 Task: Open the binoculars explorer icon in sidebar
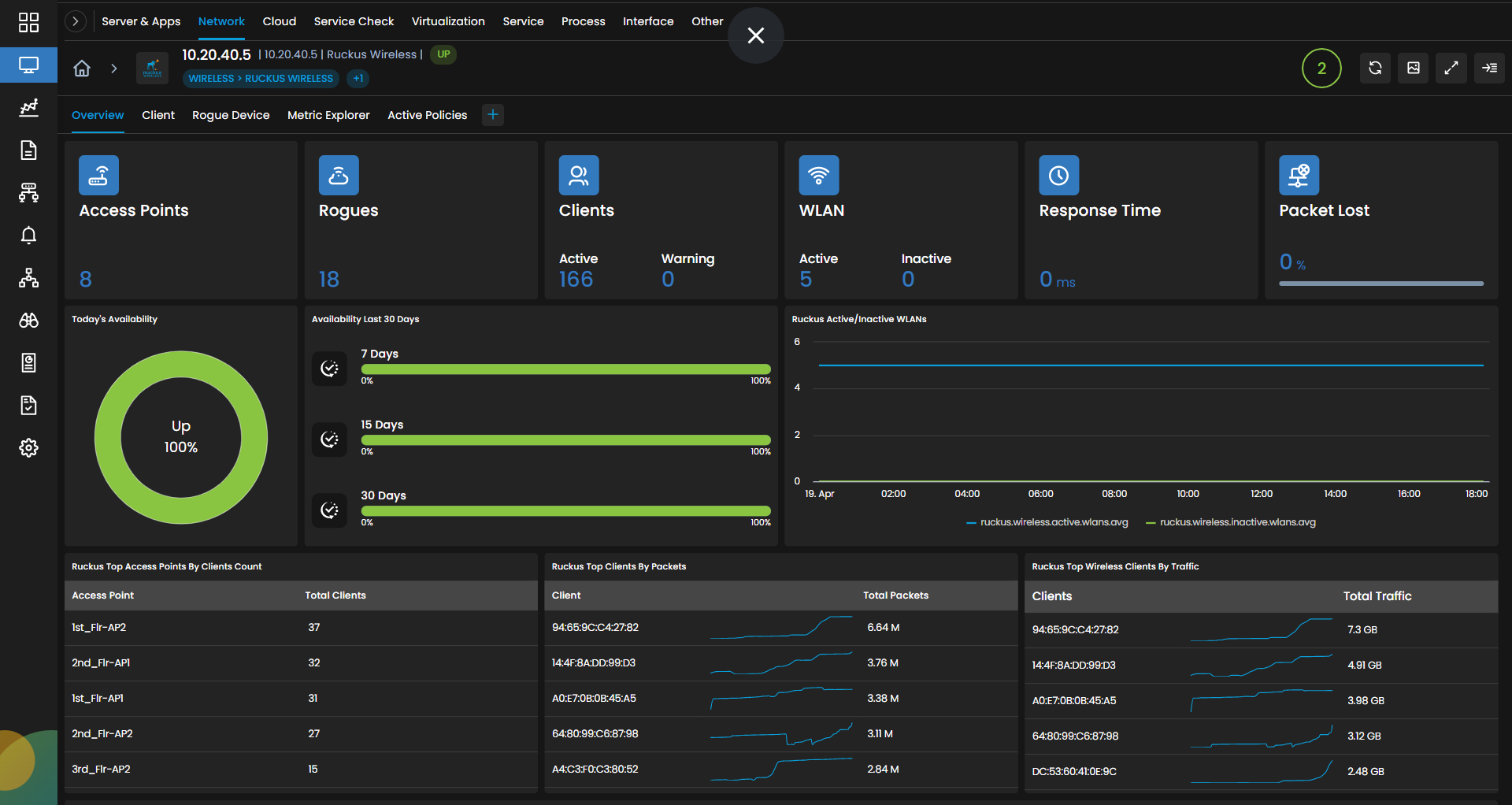(x=28, y=320)
